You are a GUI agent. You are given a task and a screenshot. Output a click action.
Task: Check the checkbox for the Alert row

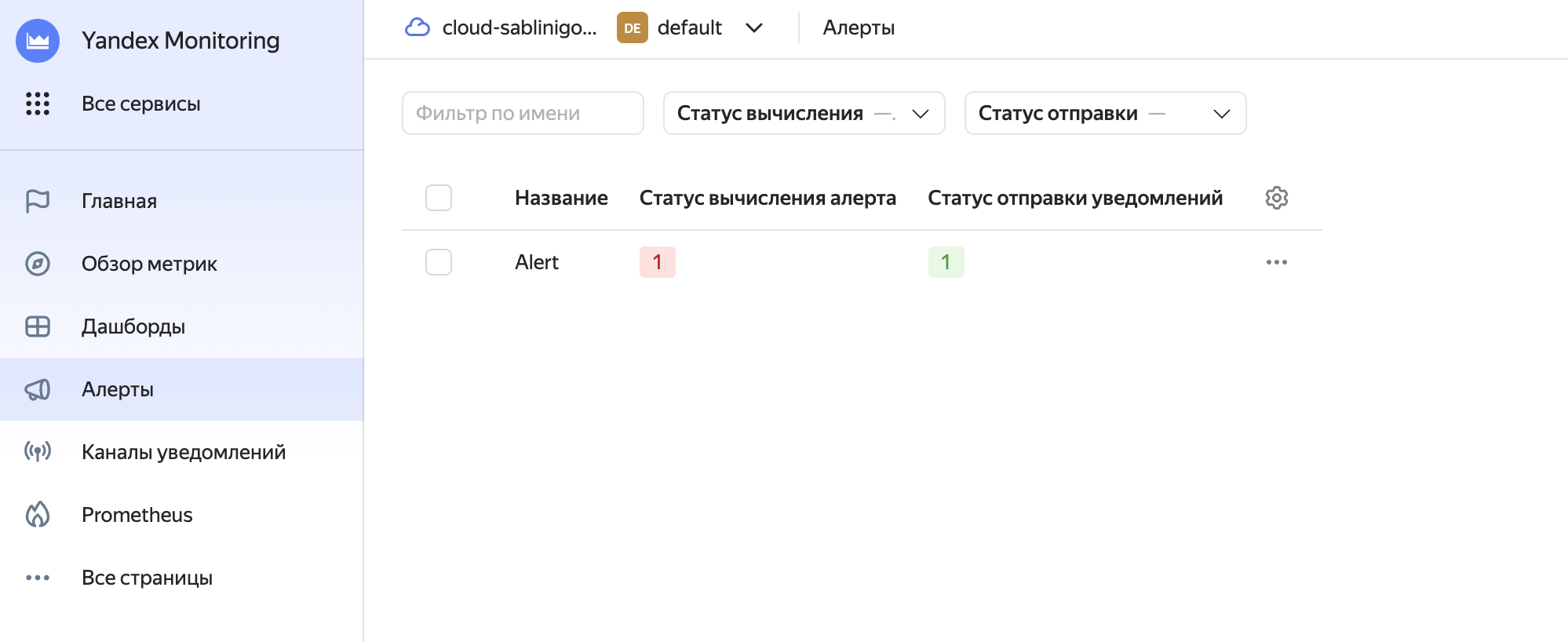439,262
